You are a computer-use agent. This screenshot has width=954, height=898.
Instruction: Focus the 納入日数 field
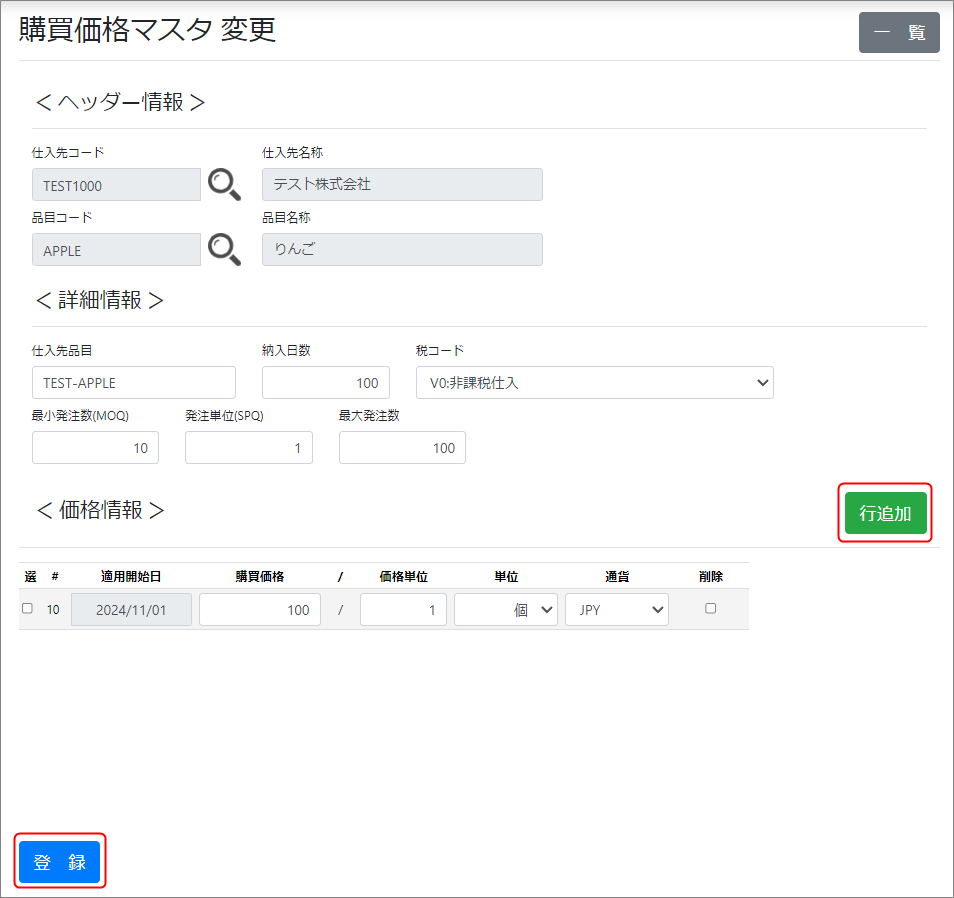326,382
